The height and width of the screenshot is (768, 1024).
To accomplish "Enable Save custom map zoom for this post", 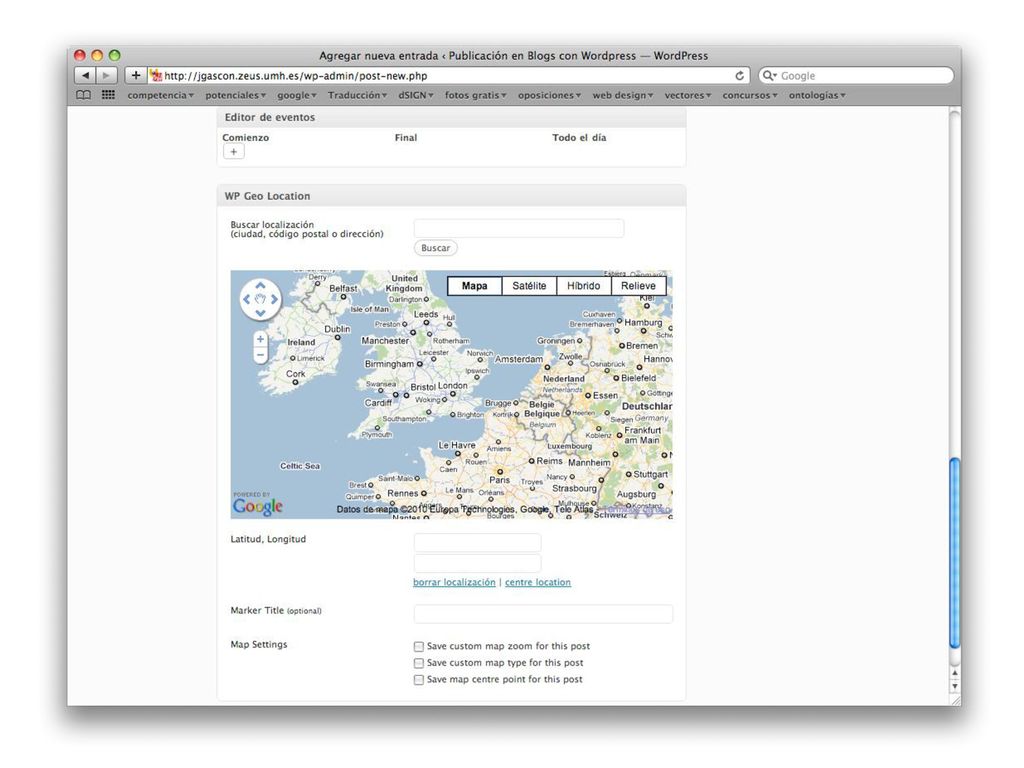I will pyautogui.click(x=419, y=647).
